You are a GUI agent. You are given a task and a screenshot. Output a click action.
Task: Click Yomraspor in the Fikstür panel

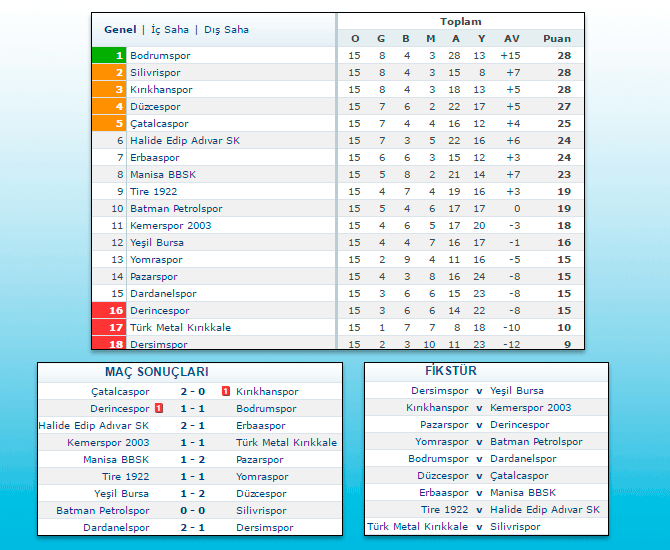pos(441,442)
